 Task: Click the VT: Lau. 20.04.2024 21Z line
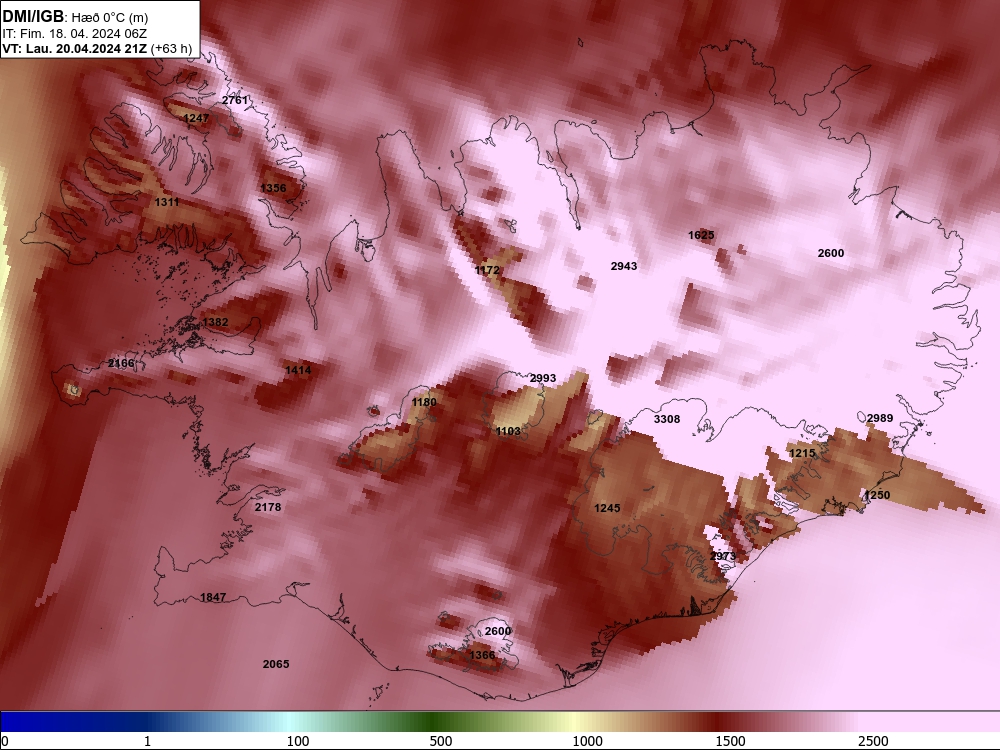coord(75,49)
